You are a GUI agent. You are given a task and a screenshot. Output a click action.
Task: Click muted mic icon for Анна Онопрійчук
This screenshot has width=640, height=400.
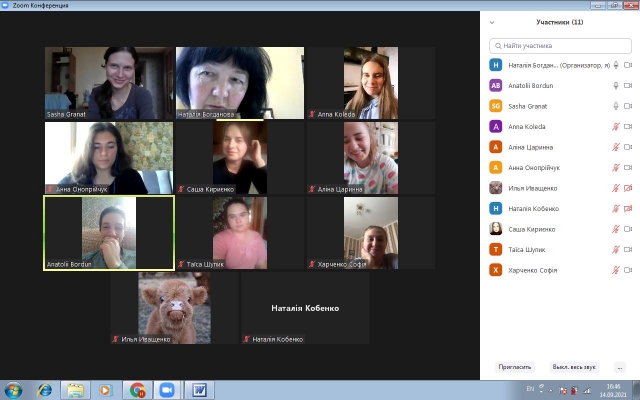point(616,167)
